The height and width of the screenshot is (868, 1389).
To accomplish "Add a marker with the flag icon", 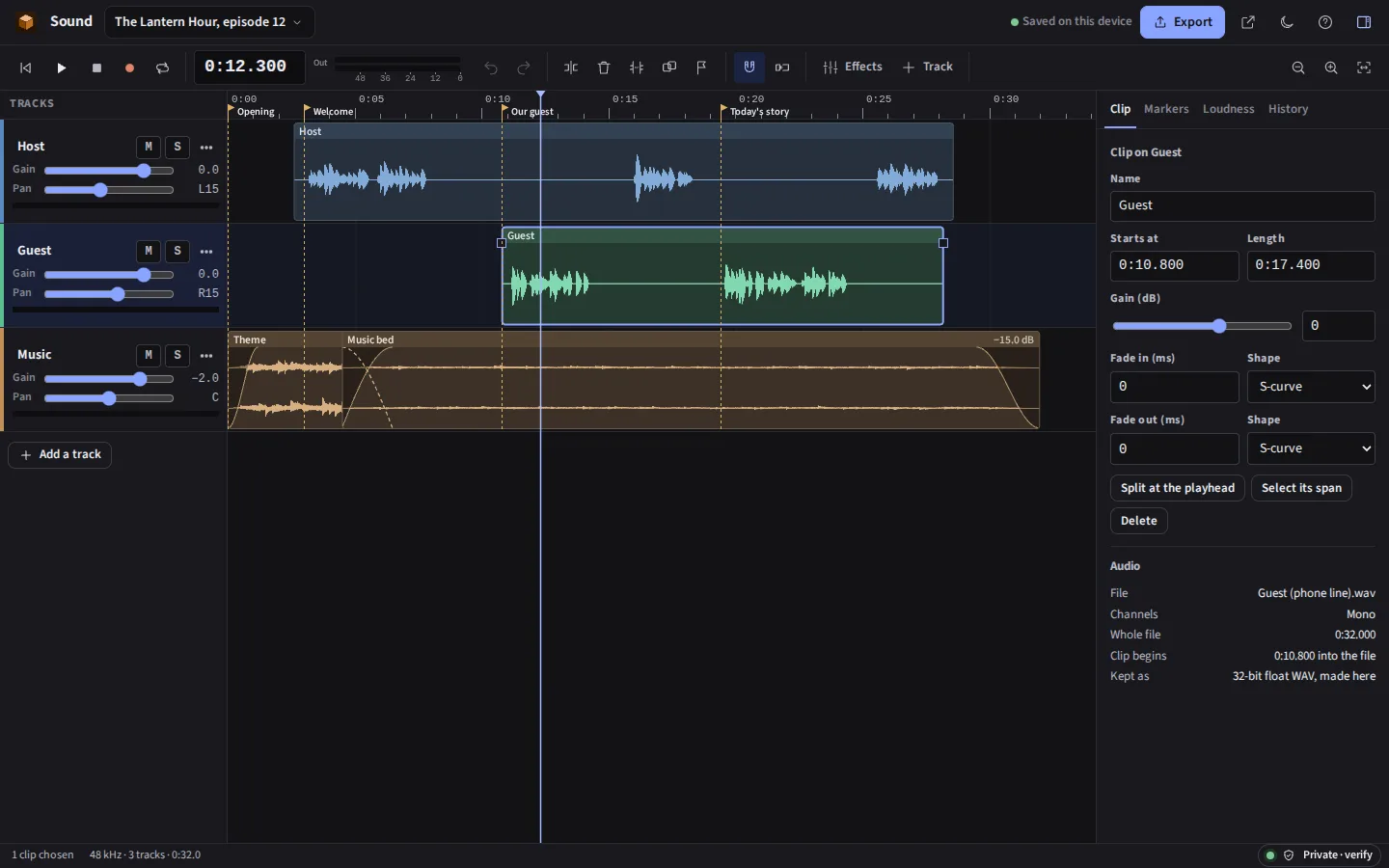I will (x=702, y=68).
